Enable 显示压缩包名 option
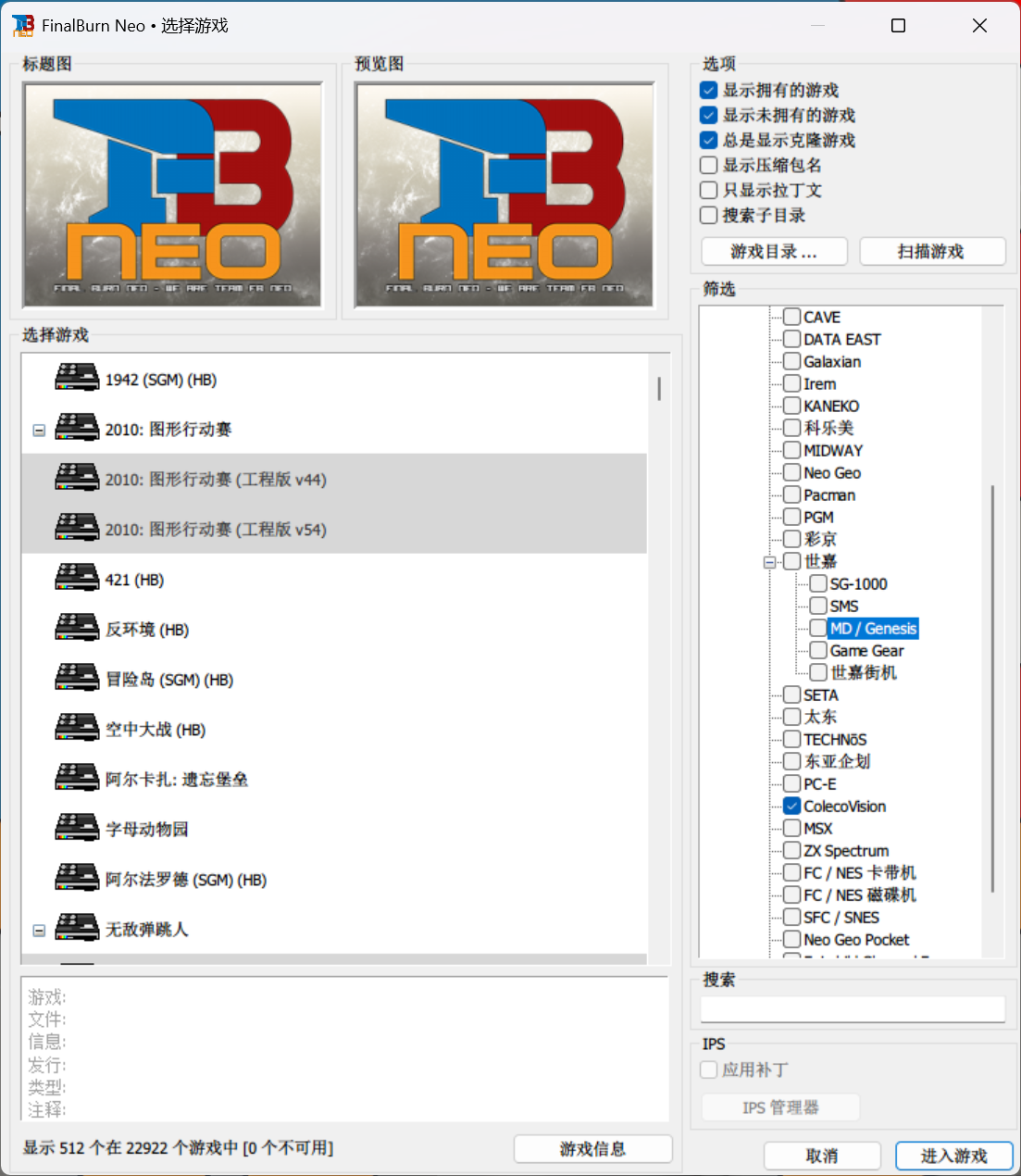 tap(709, 165)
